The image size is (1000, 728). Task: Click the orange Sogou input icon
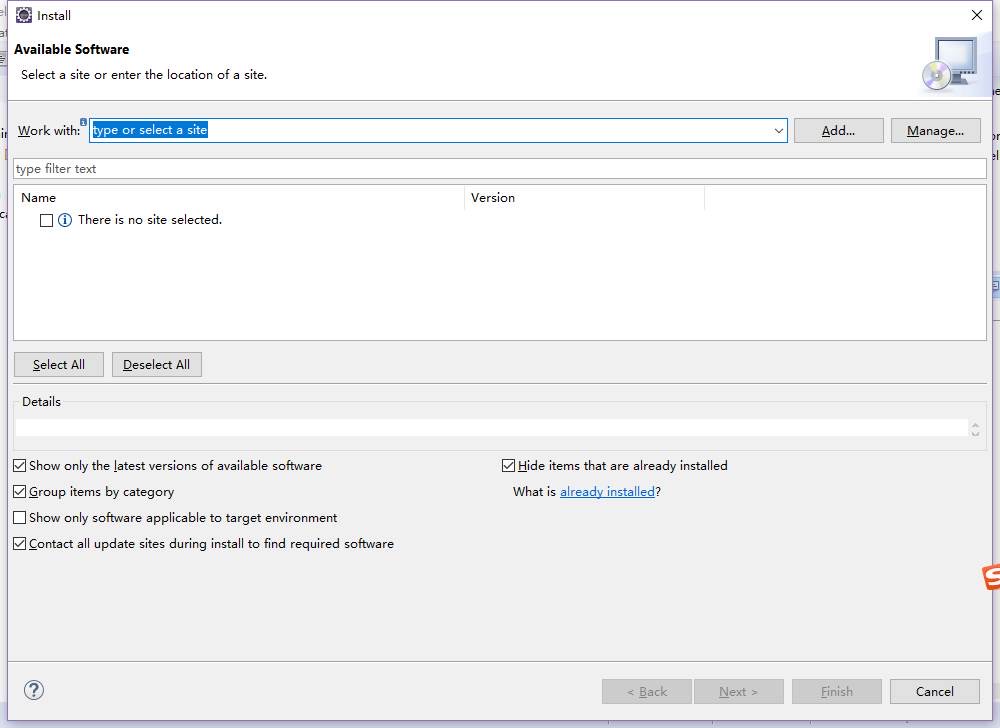point(990,577)
